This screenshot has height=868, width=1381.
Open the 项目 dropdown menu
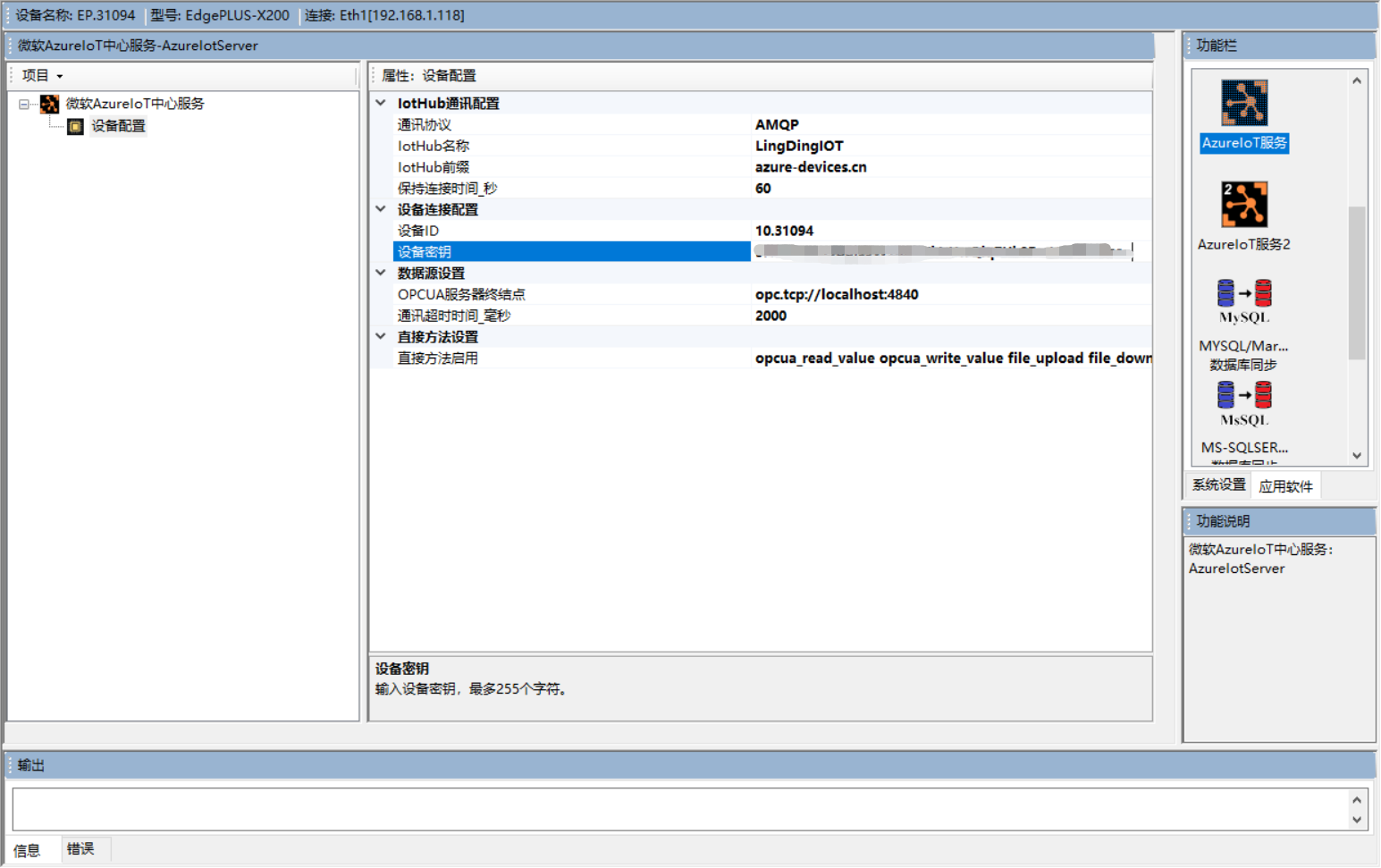click(x=42, y=76)
